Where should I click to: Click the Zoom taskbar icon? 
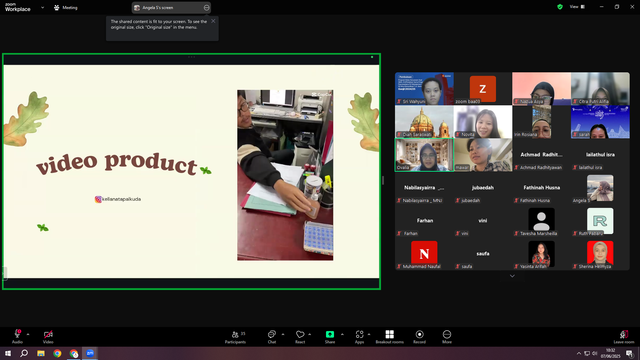(x=90, y=353)
